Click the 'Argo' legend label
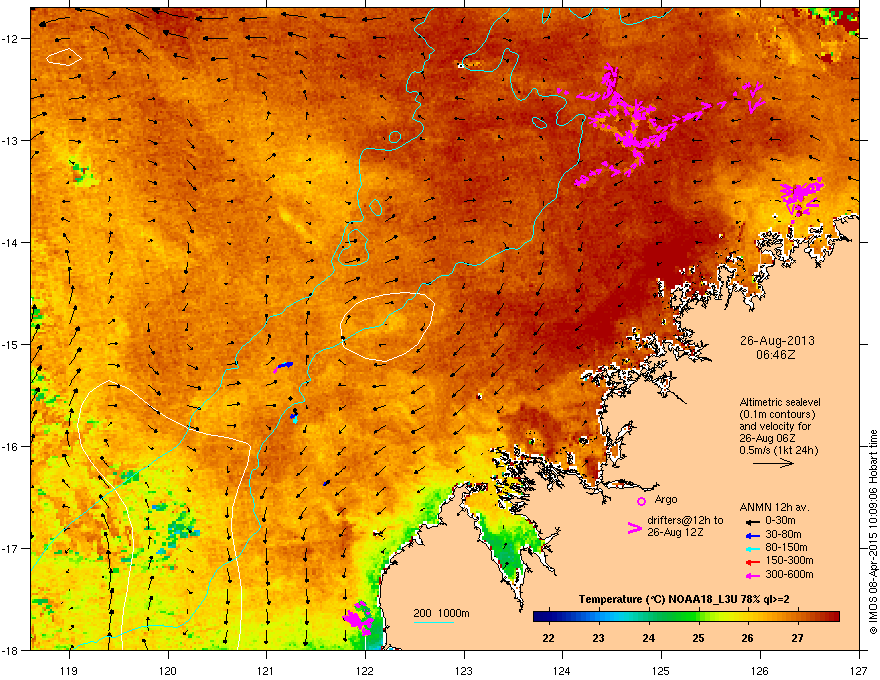Screen dimensions: 880x680 click(x=666, y=499)
